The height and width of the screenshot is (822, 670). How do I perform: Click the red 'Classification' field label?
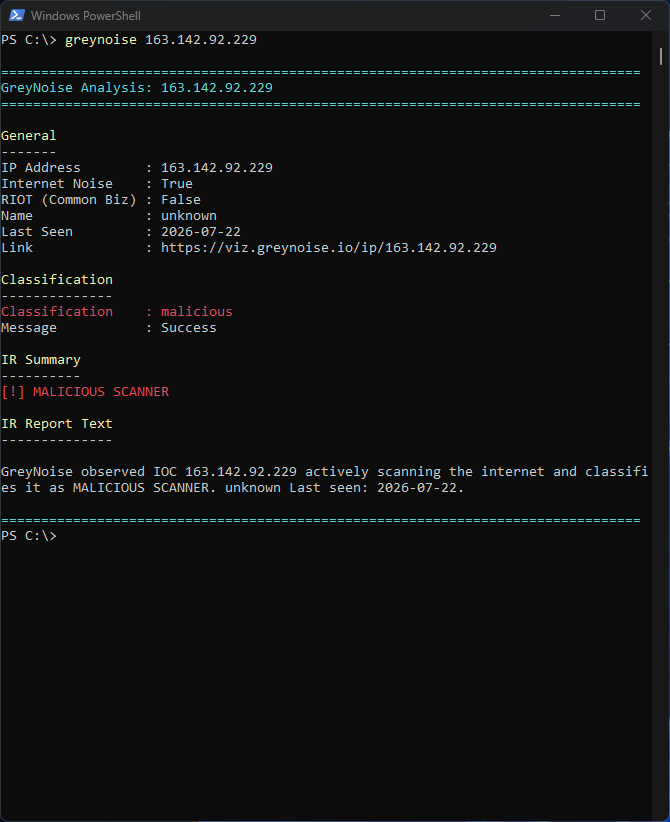tap(57, 311)
